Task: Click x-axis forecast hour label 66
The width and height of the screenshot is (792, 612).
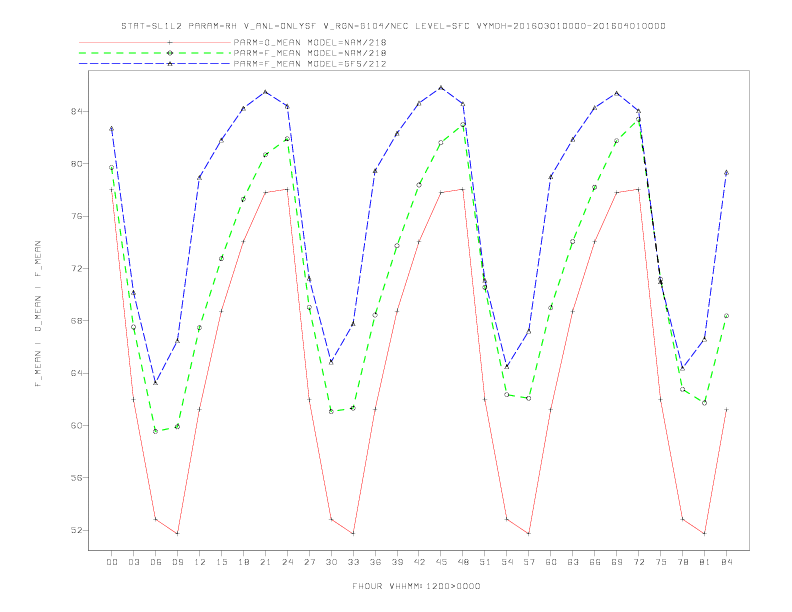Action: click(x=595, y=562)
